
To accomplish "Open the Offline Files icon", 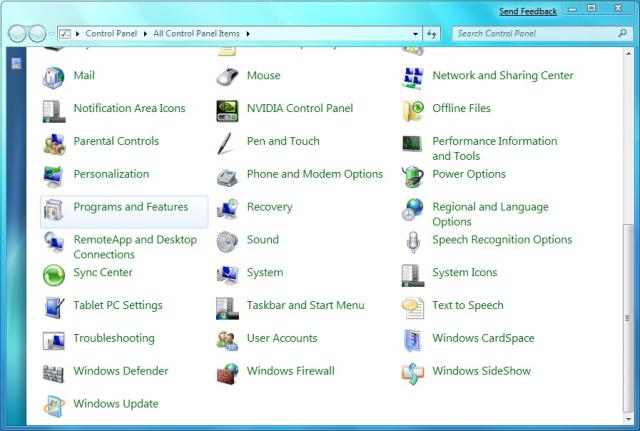I will tap(413, 110).
